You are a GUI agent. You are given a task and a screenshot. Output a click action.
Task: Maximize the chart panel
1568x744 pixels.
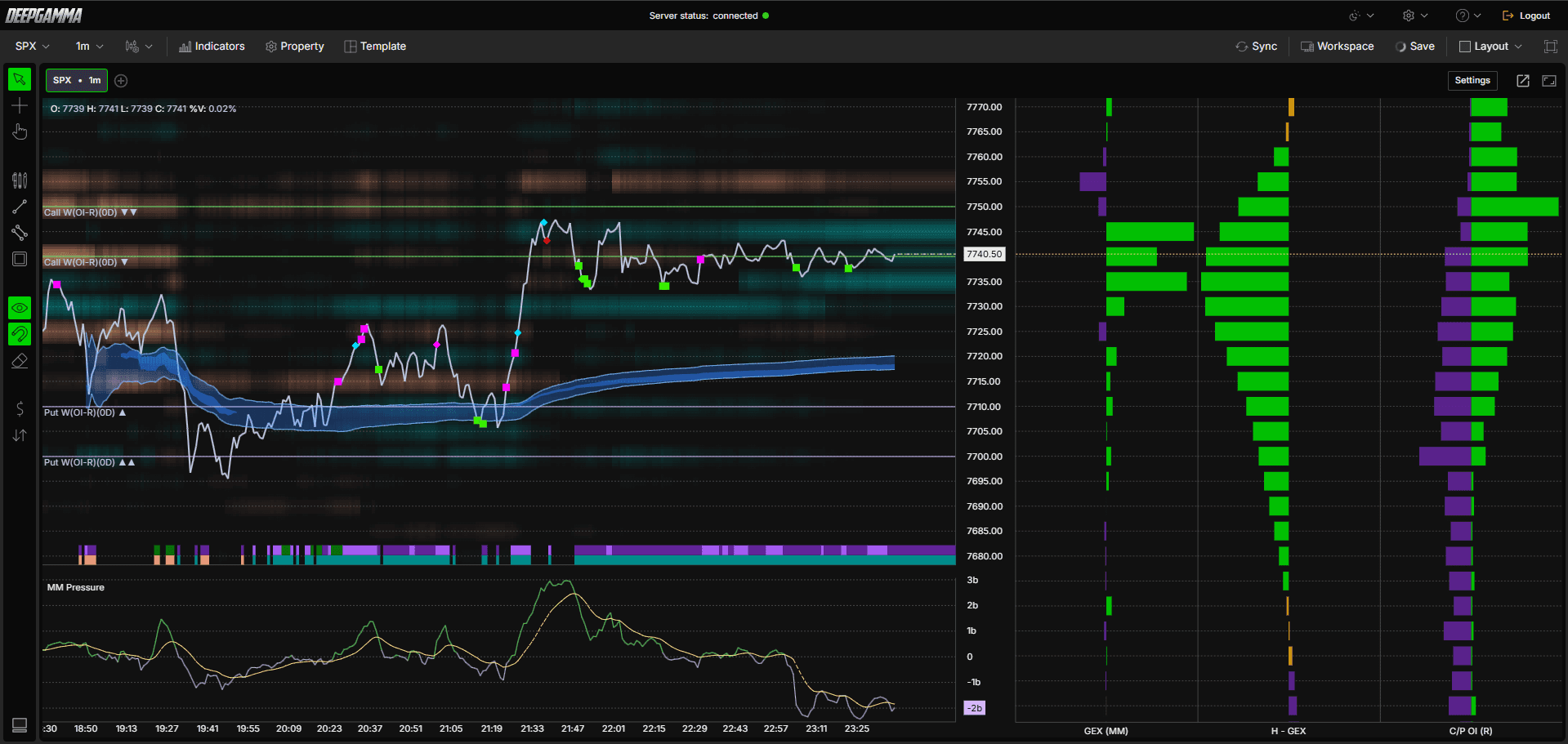[1549, 80]
